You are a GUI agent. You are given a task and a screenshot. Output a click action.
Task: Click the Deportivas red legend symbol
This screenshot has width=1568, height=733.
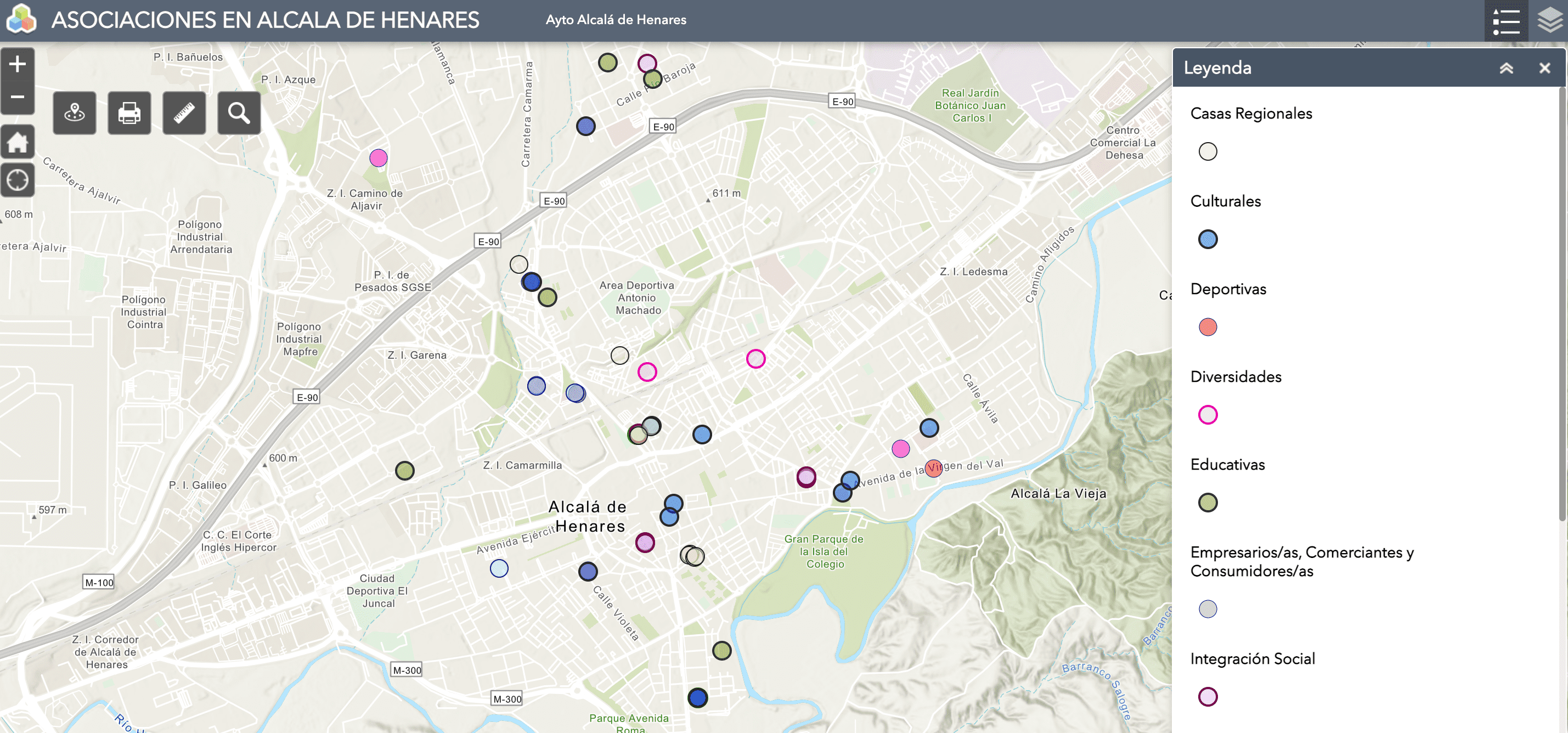click(x=1208, y=327)
